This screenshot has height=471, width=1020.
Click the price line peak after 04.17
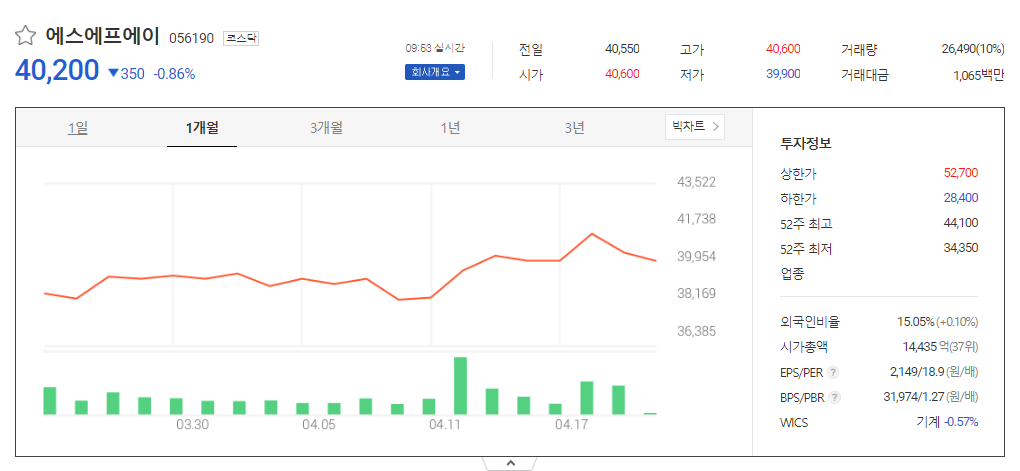592,234
